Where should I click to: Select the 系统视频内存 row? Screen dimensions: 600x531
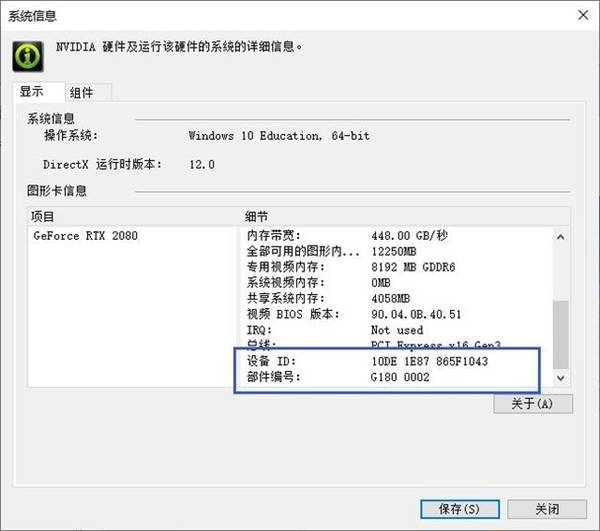(398, 283)
